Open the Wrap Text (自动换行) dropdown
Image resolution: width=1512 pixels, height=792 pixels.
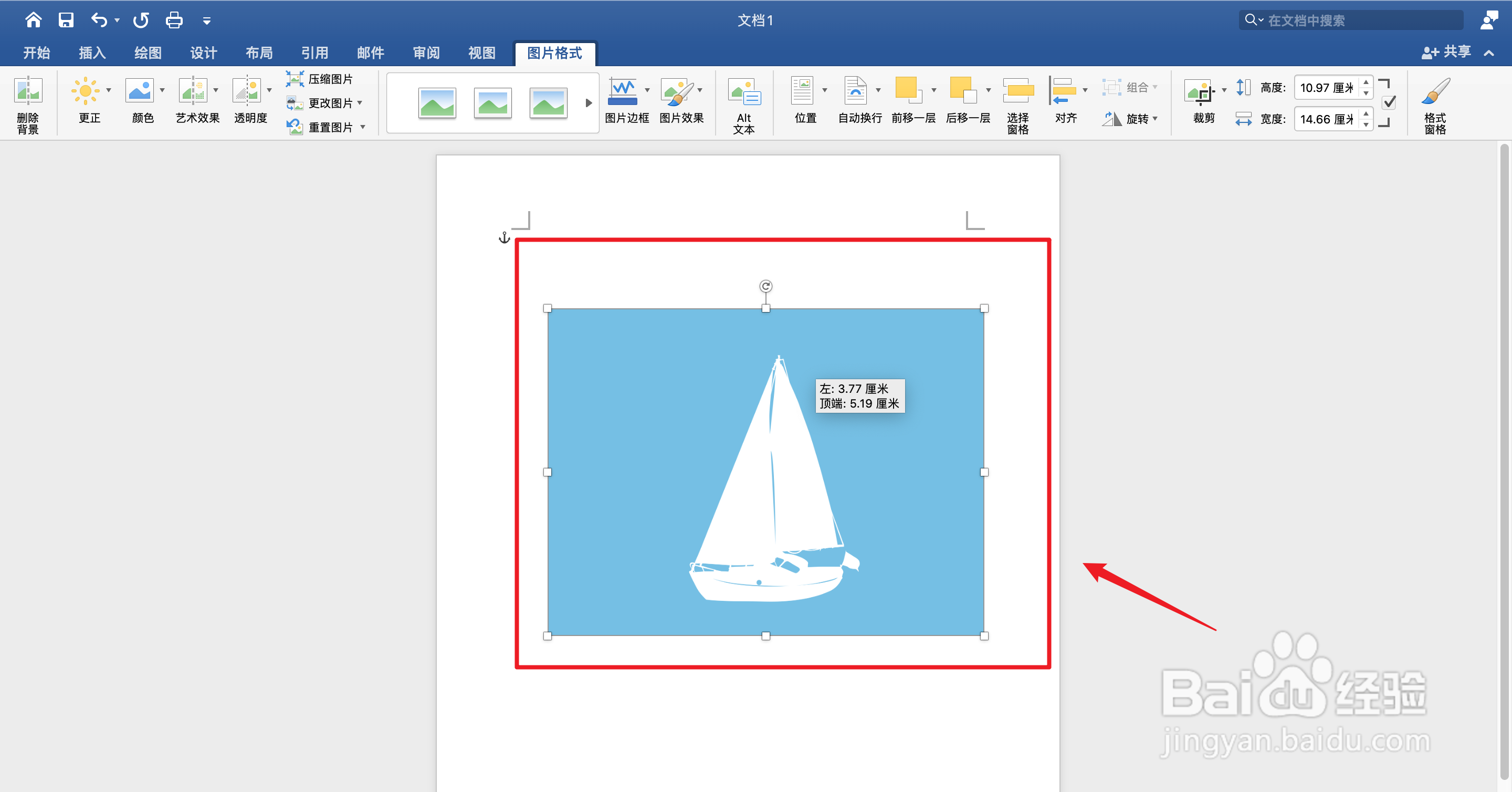pyautogui.click(x=878, y=90)
